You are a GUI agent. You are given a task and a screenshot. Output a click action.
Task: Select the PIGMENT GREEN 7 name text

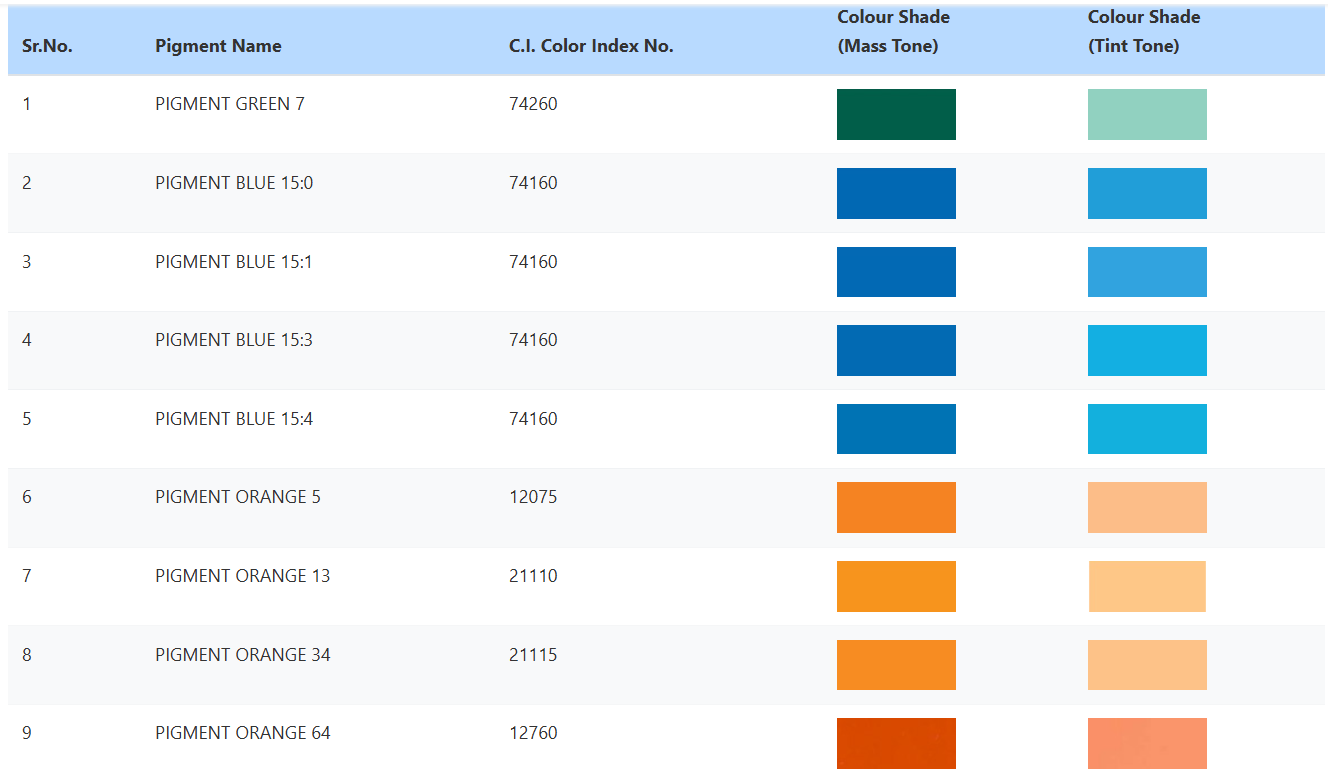tap(230, 104)
